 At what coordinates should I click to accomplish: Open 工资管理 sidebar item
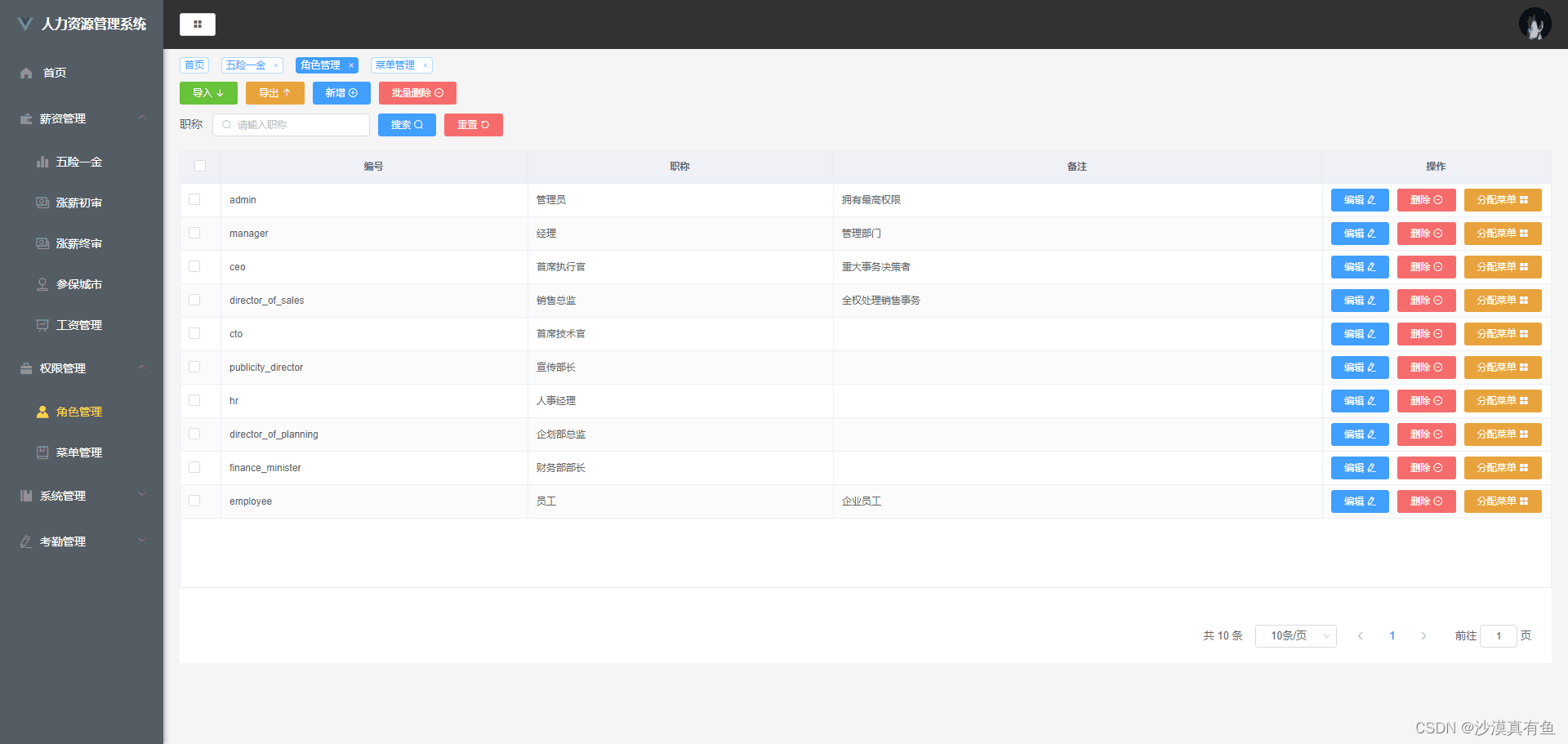pos(78,325)
